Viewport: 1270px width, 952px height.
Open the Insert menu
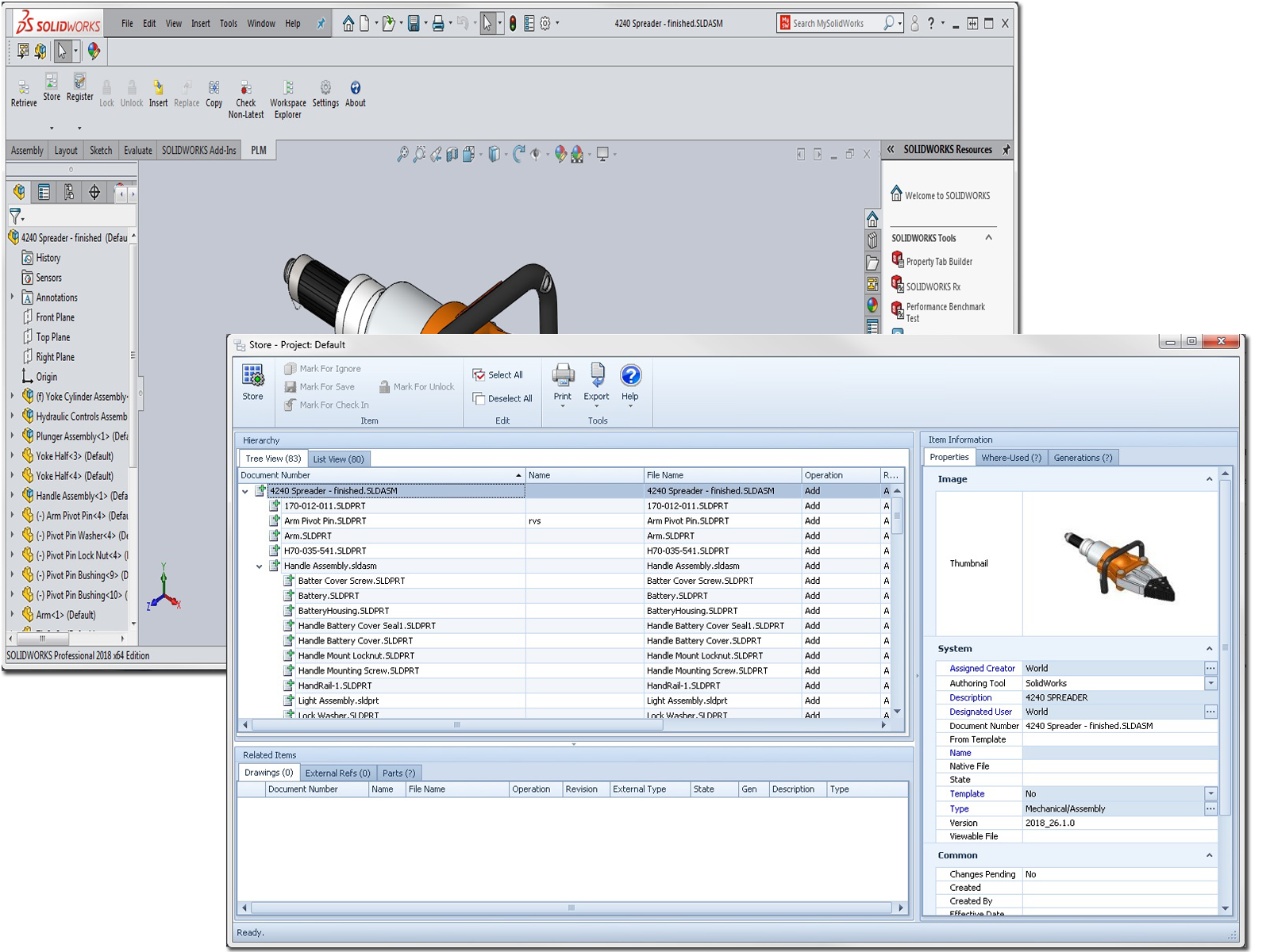tap(201, 24)
